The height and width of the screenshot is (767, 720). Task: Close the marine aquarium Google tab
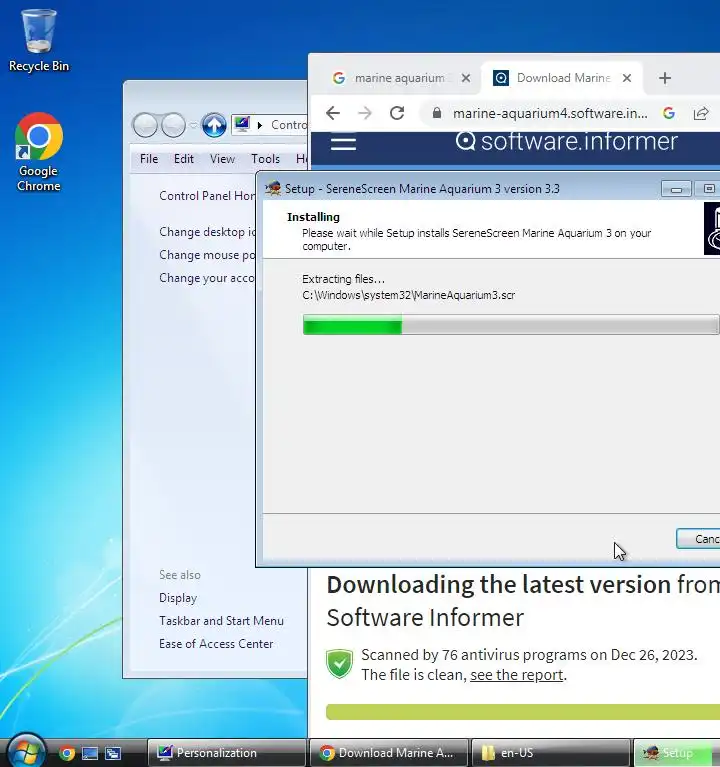466,78
